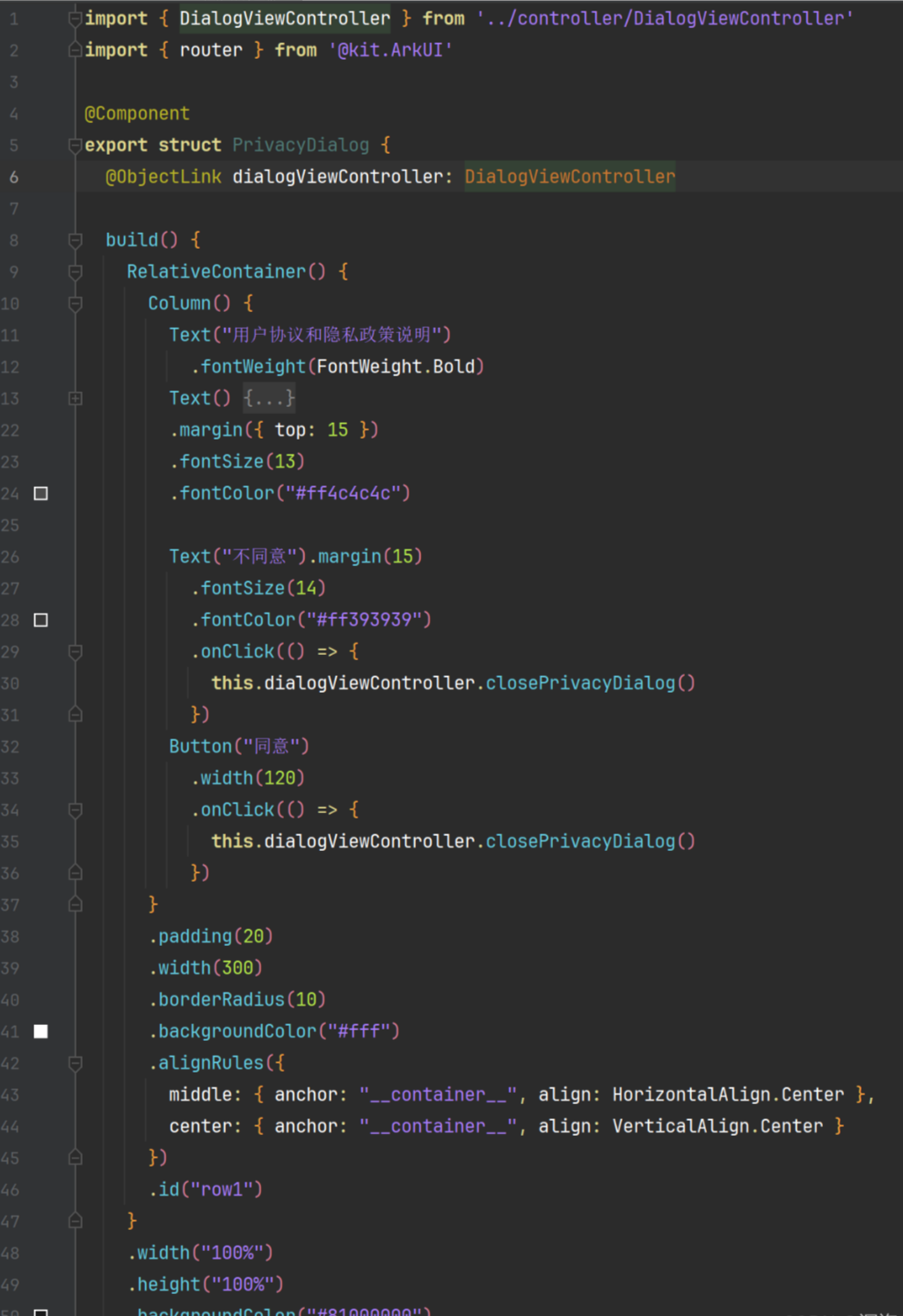The image size is (903, 1316).
Task: Click closePrivacyDialog on line 35
Action: 580,841
